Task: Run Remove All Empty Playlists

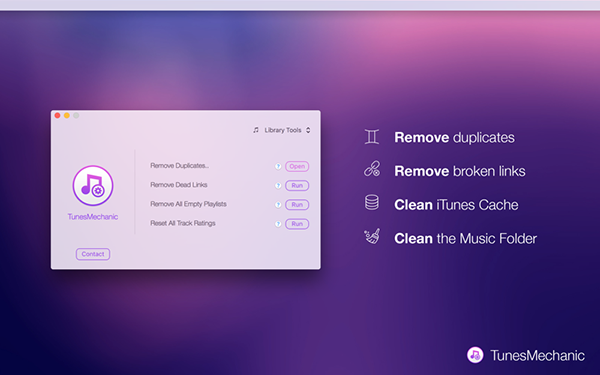Action: point(297,205)
